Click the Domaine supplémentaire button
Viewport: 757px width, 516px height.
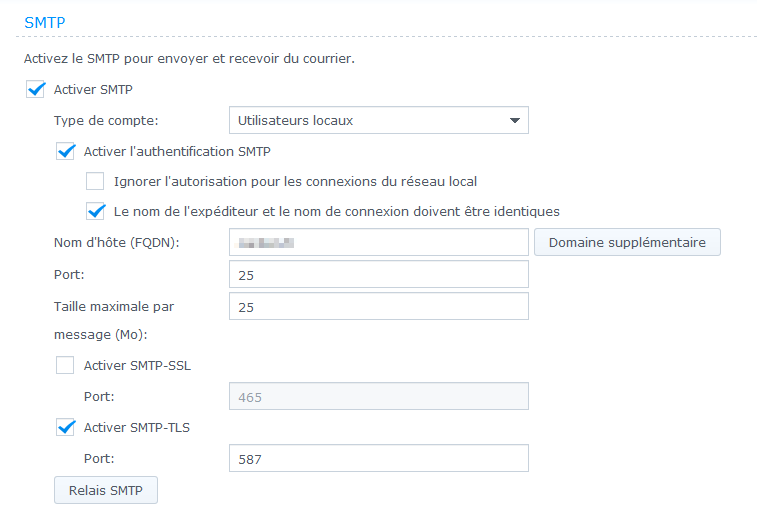coord(627,242)
